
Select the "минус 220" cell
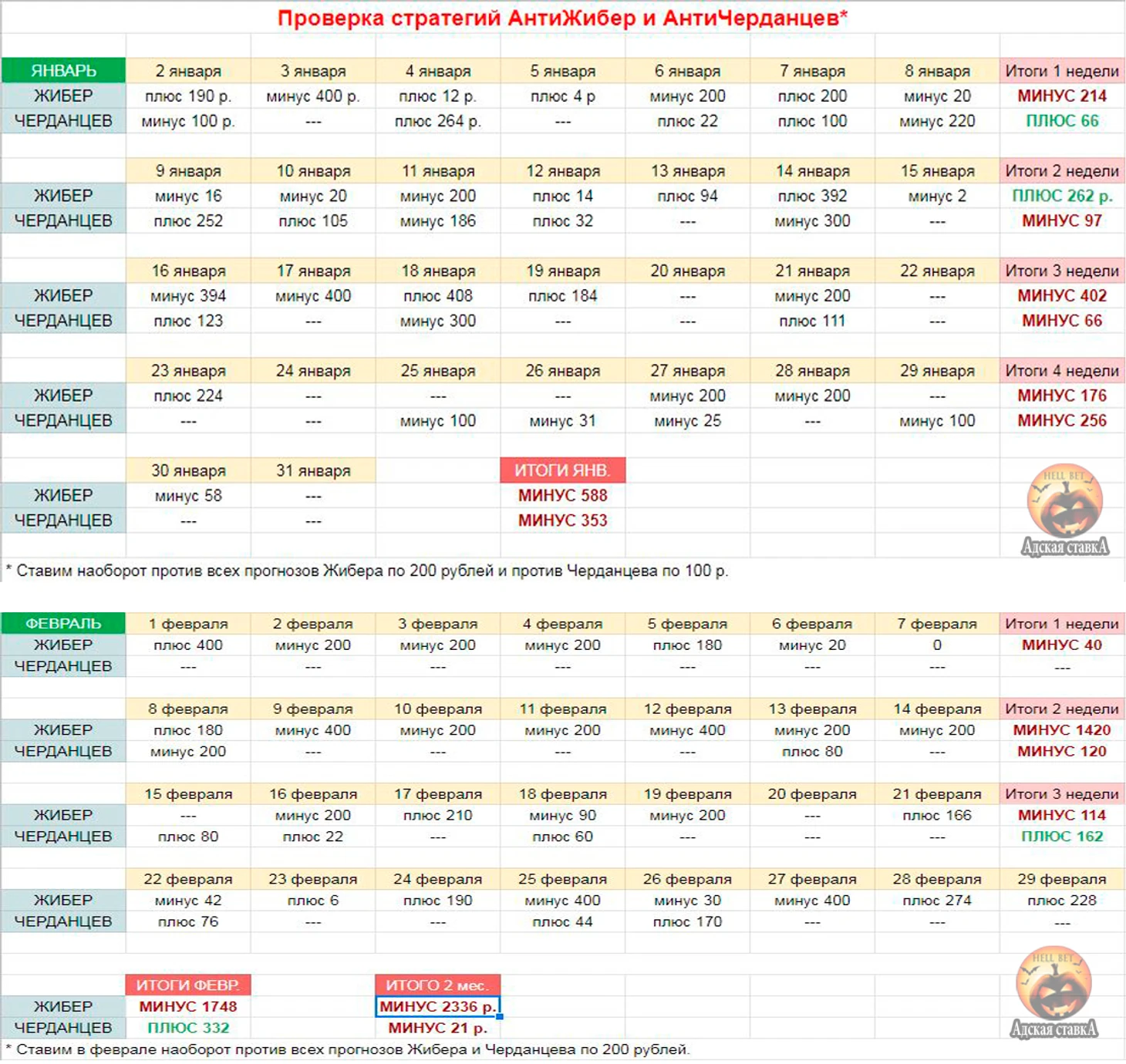(x=937, y=121)
